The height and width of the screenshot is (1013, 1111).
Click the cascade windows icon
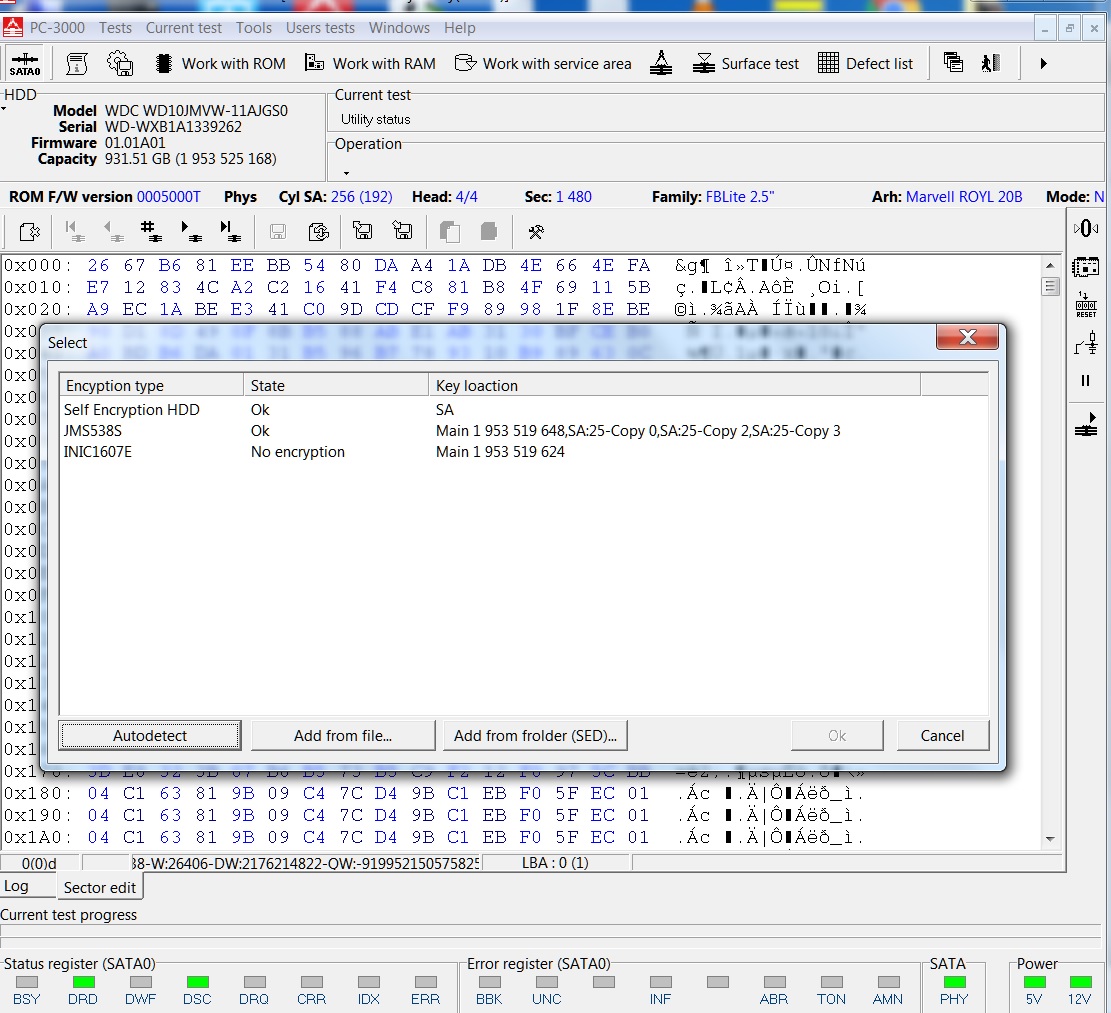point(953,63)
